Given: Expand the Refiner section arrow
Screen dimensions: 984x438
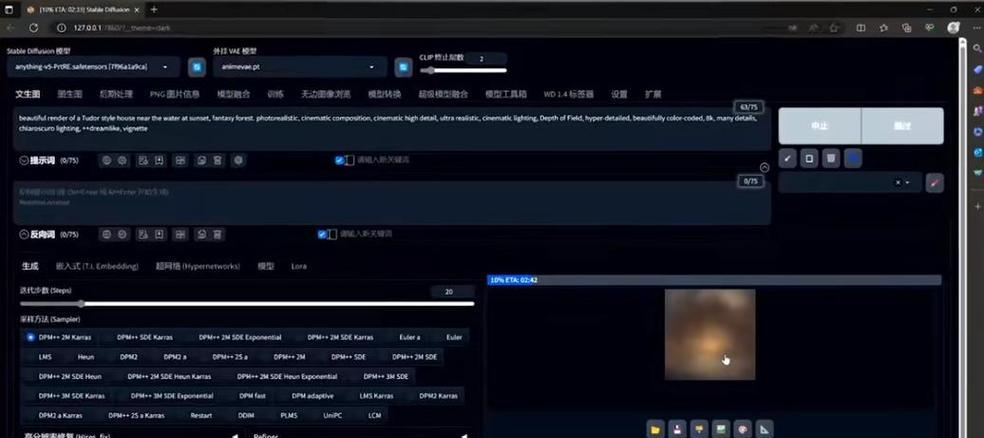Looking at the screenshot, I should coord(464,435).
